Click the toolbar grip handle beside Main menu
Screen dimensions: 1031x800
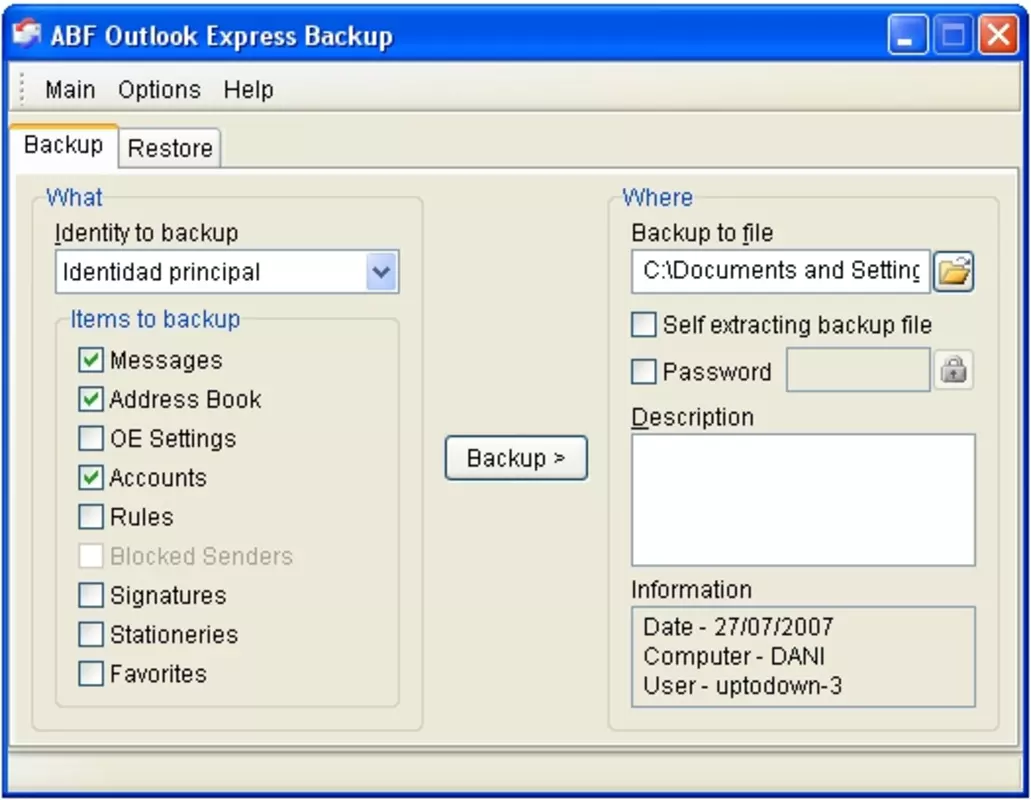[x=22, y=89]
